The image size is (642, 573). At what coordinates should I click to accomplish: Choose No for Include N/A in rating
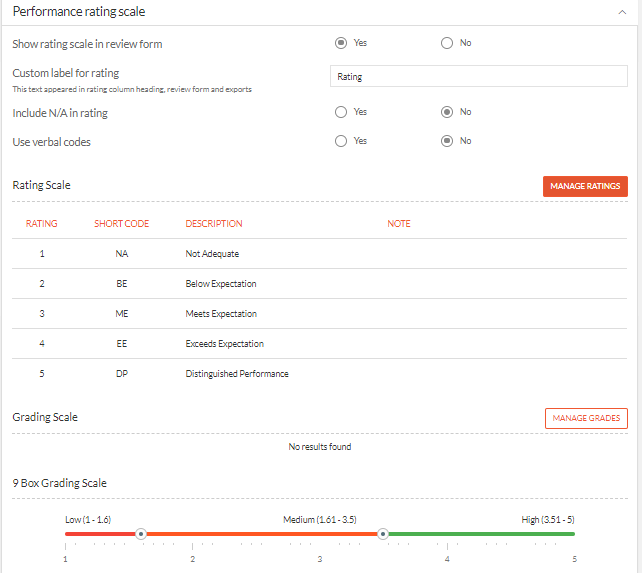click(447, 112)
